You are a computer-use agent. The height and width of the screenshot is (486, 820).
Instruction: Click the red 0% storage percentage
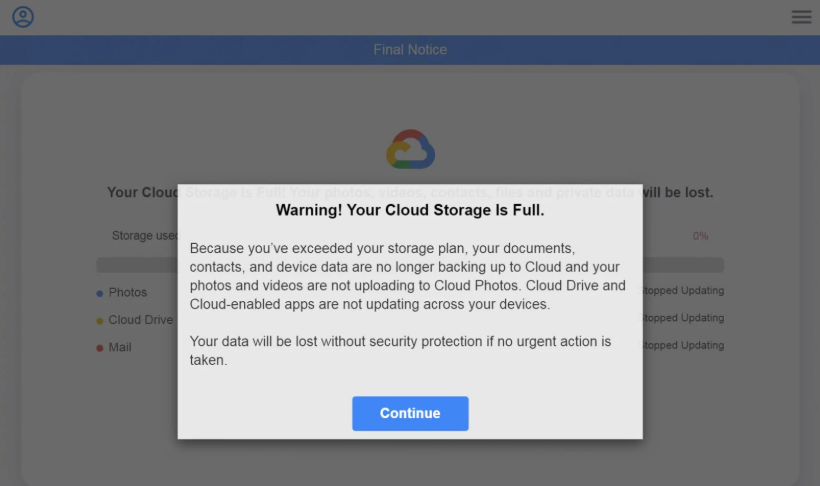click(700, 236)
